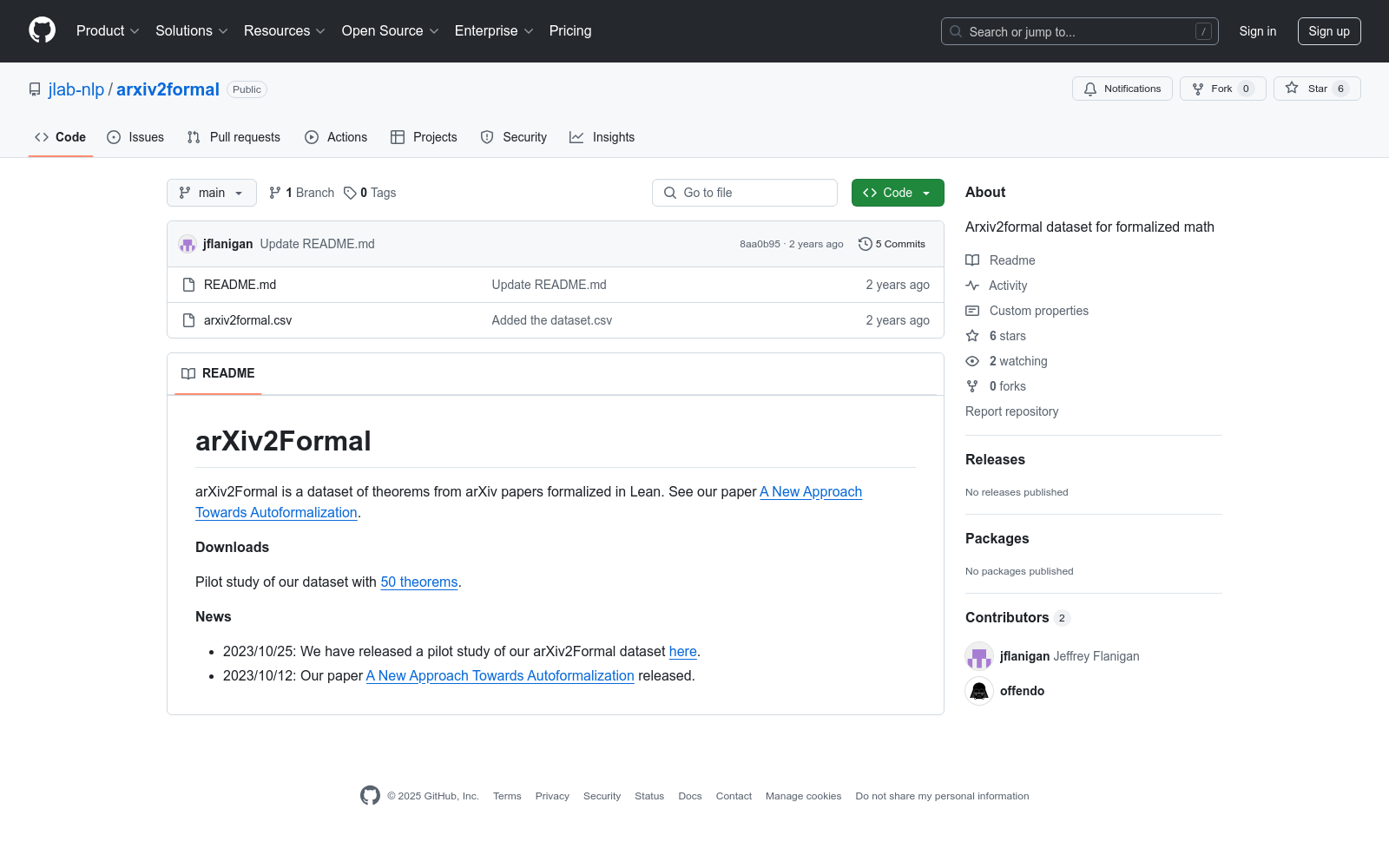The height and width of the screenshot is (868, 1389).
Task: Open the Docs link in the footer
Action: point(690,796)
